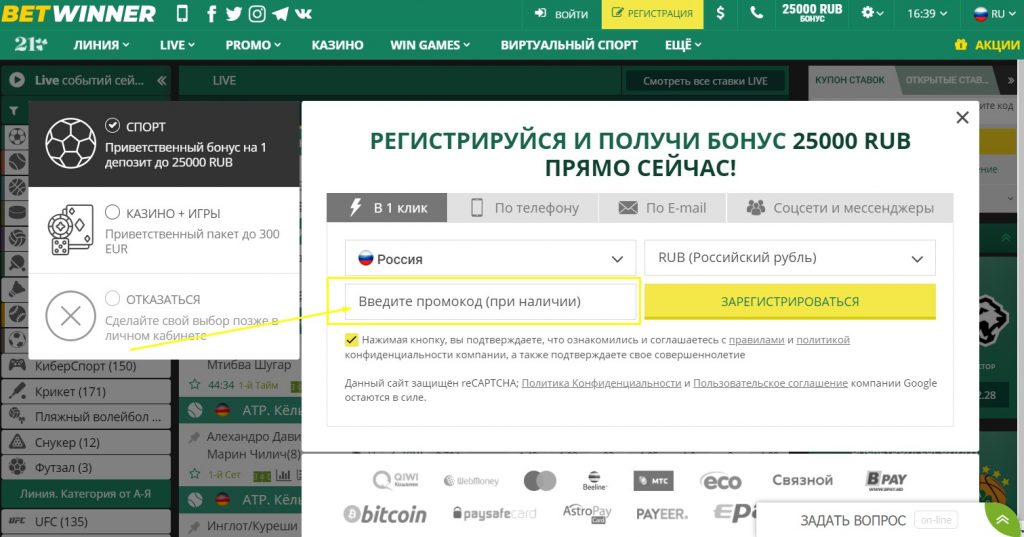The image size is (1024, 537).
Task: Open the VK icon in header
Action: (x=304, y=14)
